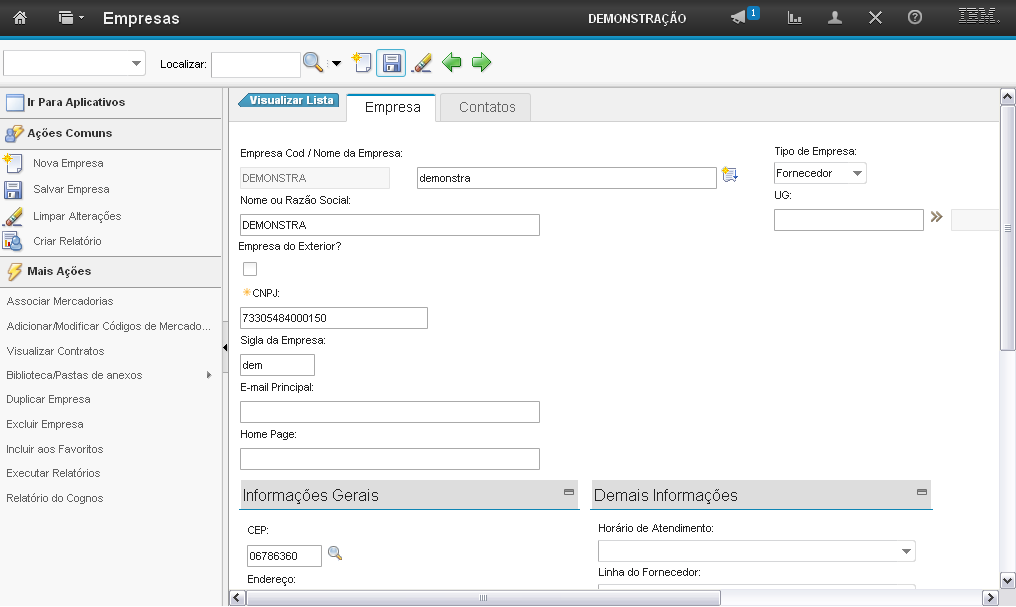Click the new record toolbar icon

coord(361,63)
